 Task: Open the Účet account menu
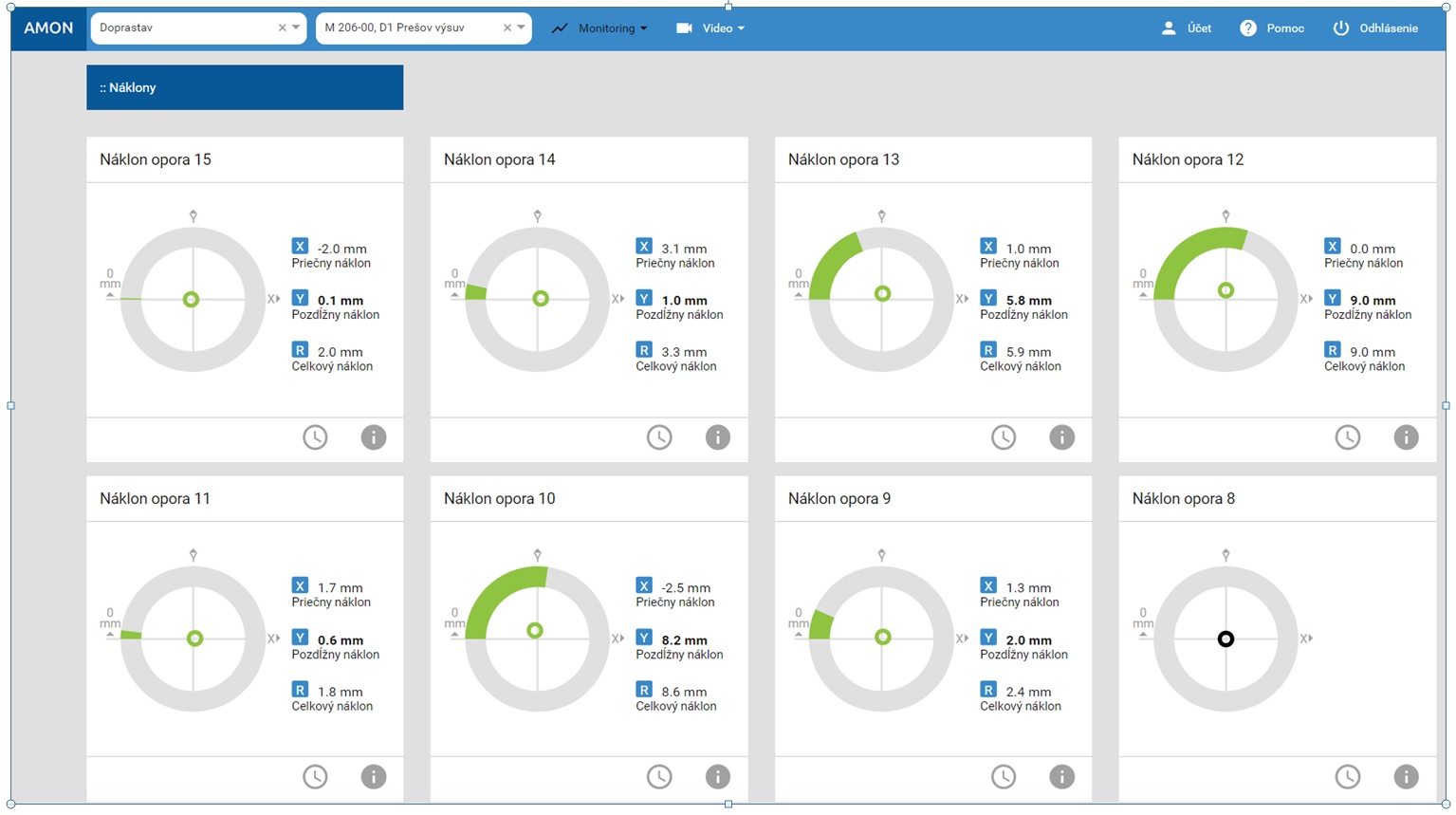point(1187,28)
